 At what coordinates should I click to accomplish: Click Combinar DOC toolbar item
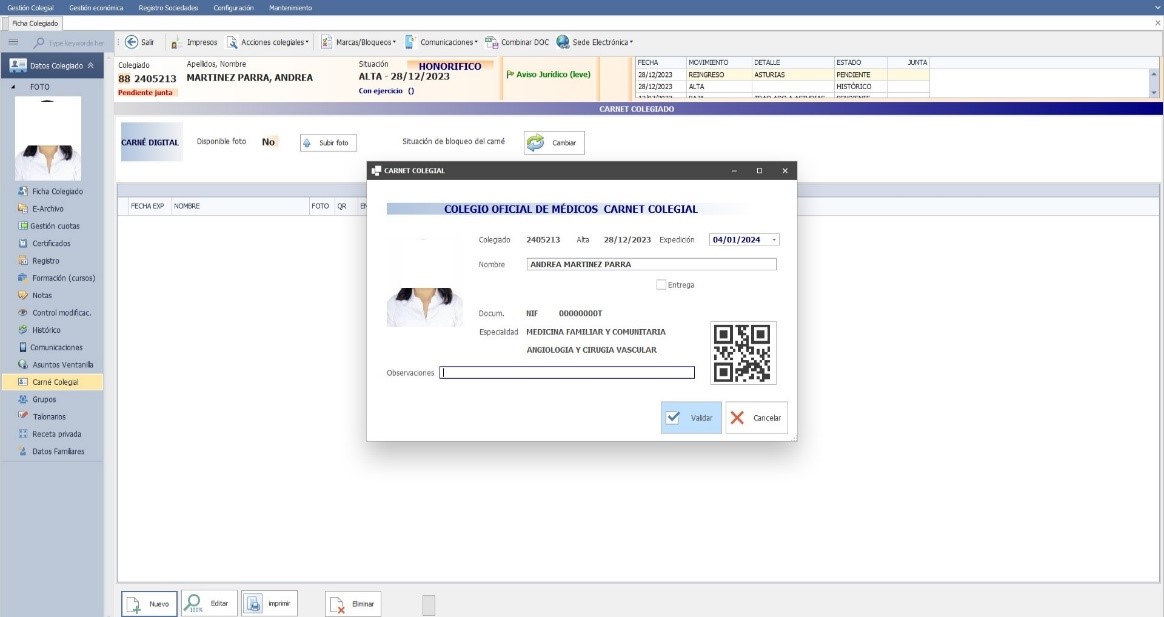(x=517, y=42)
